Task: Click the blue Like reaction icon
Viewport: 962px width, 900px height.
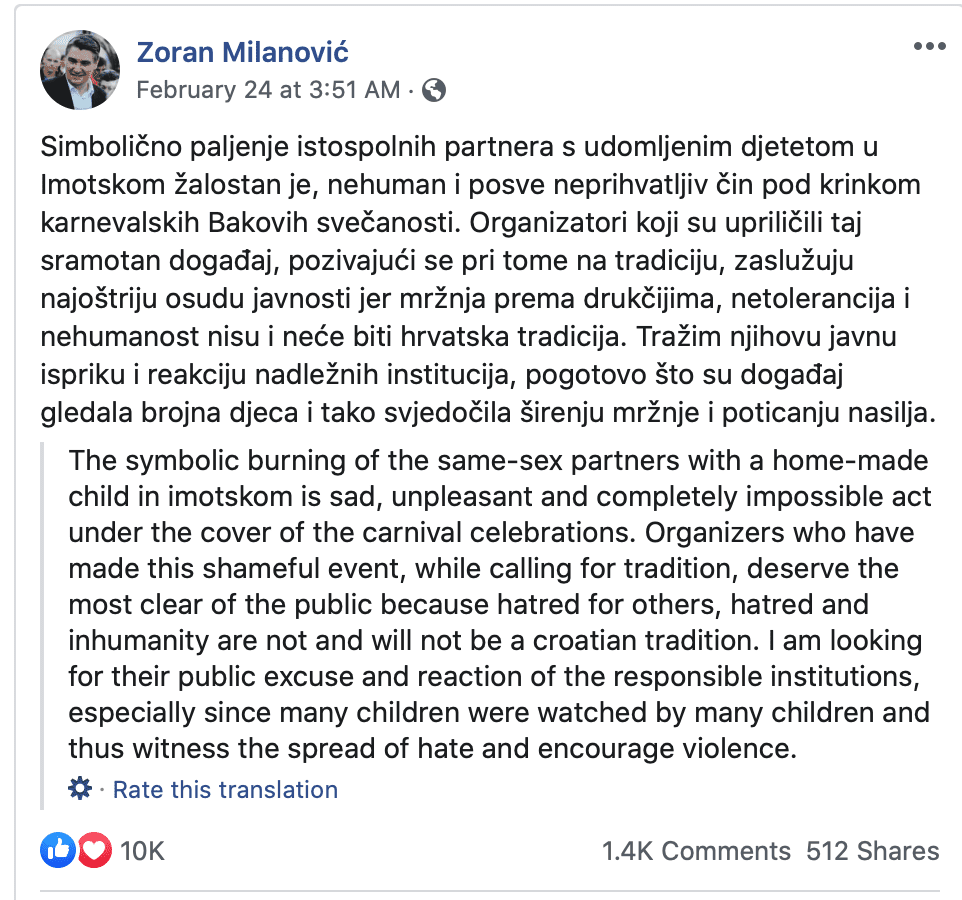Action: point(58,851)
